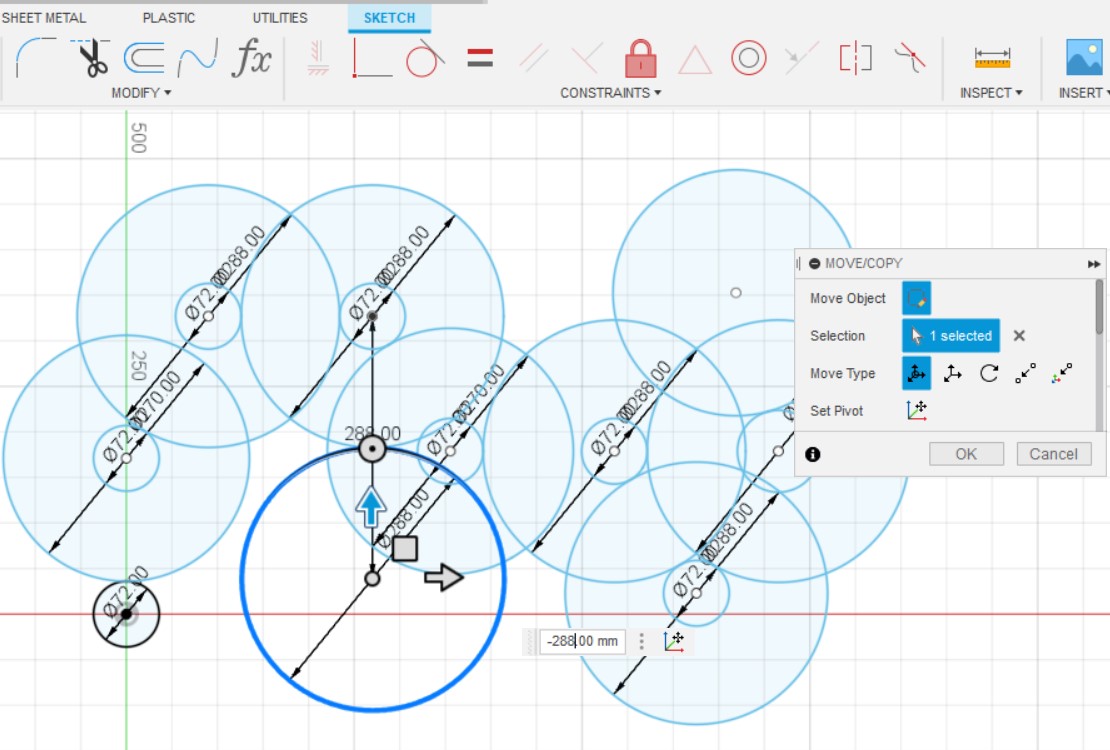
Task: Apply Symmetry constraint icon
Action: click(x=855, y=57)
